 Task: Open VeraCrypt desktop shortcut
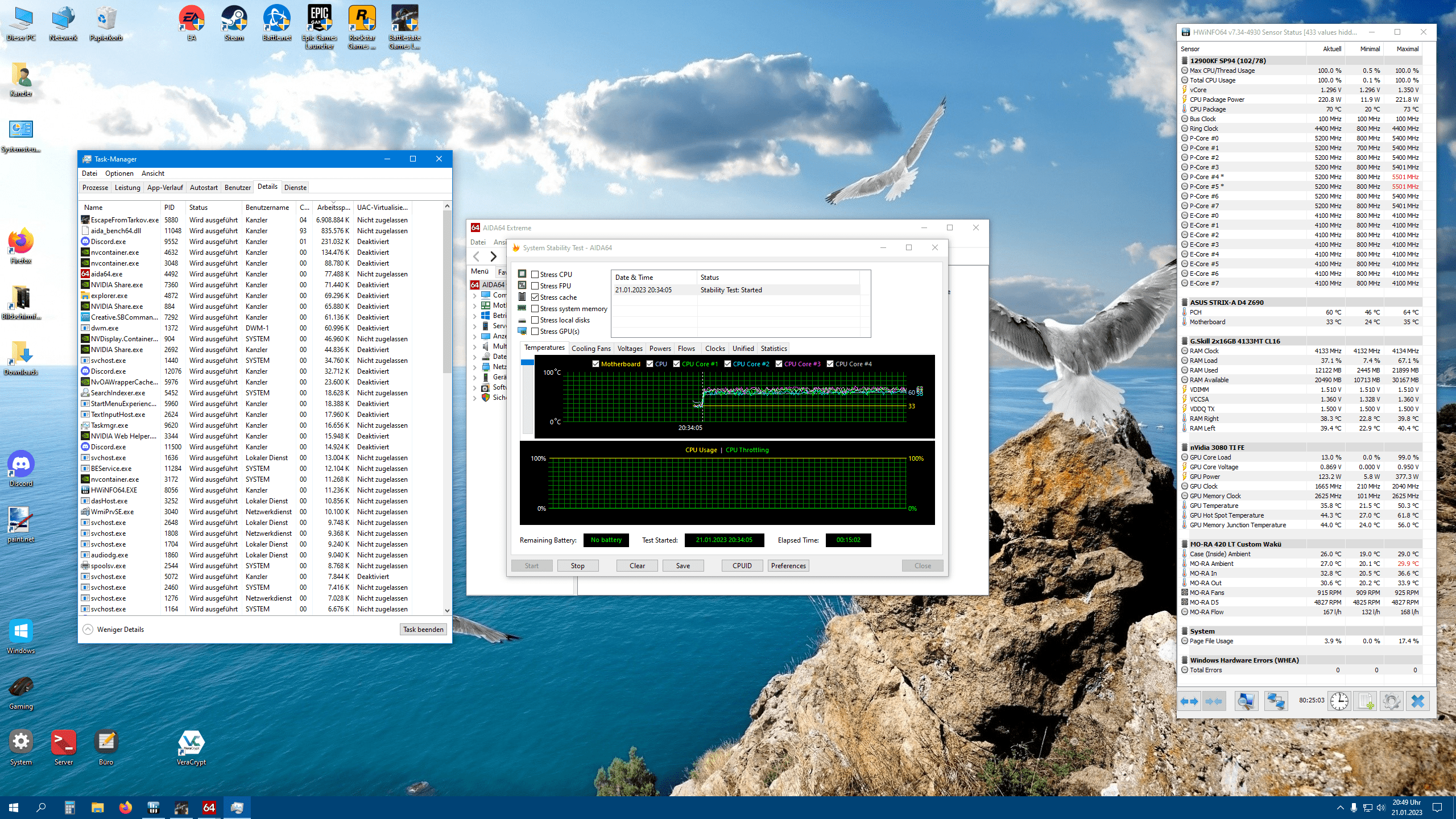pyautogui.click(x=191, y=748)
